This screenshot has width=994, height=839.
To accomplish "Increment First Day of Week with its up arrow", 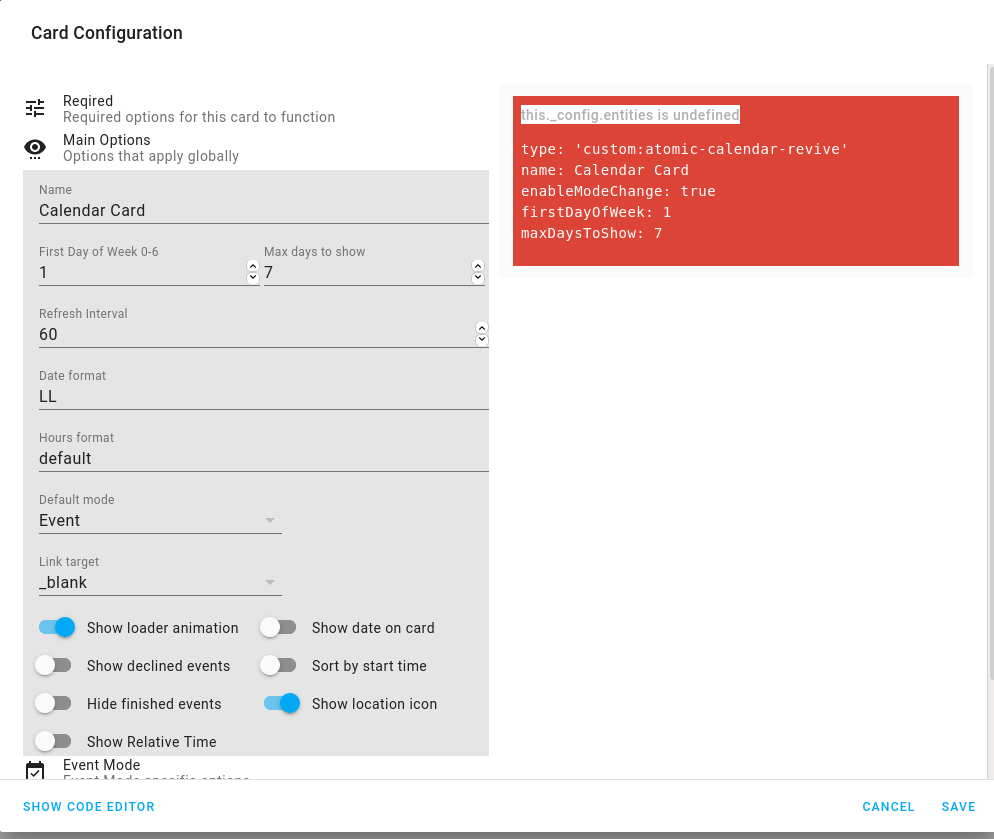I will (x=252, y=266).
